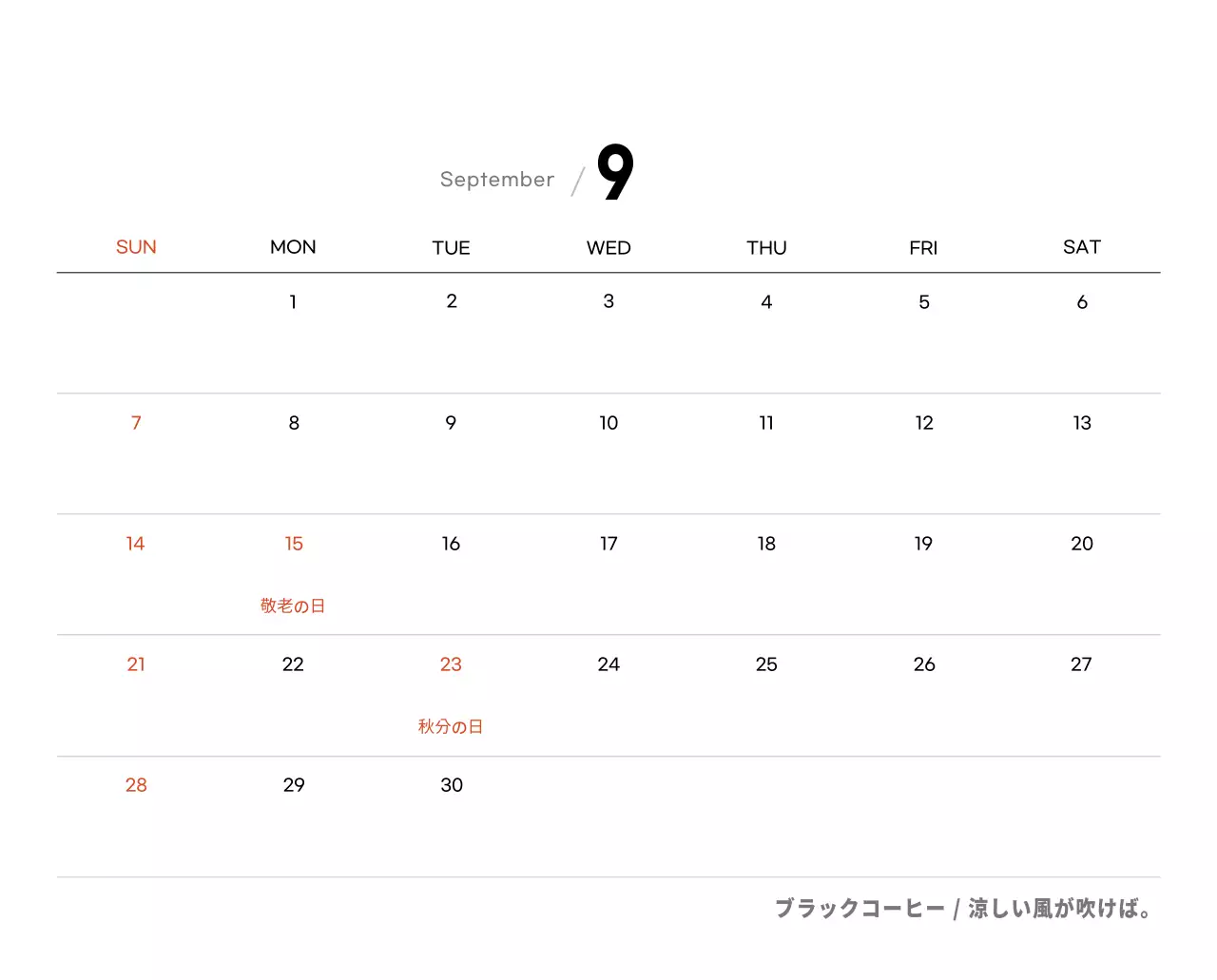The image size is (1217, 980).
Task: Select the SAT column header
Action: 1081,247
